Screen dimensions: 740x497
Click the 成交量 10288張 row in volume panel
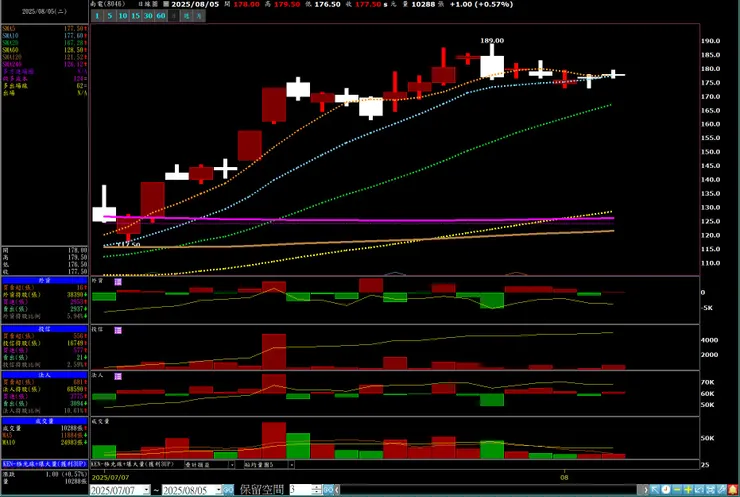44,428
